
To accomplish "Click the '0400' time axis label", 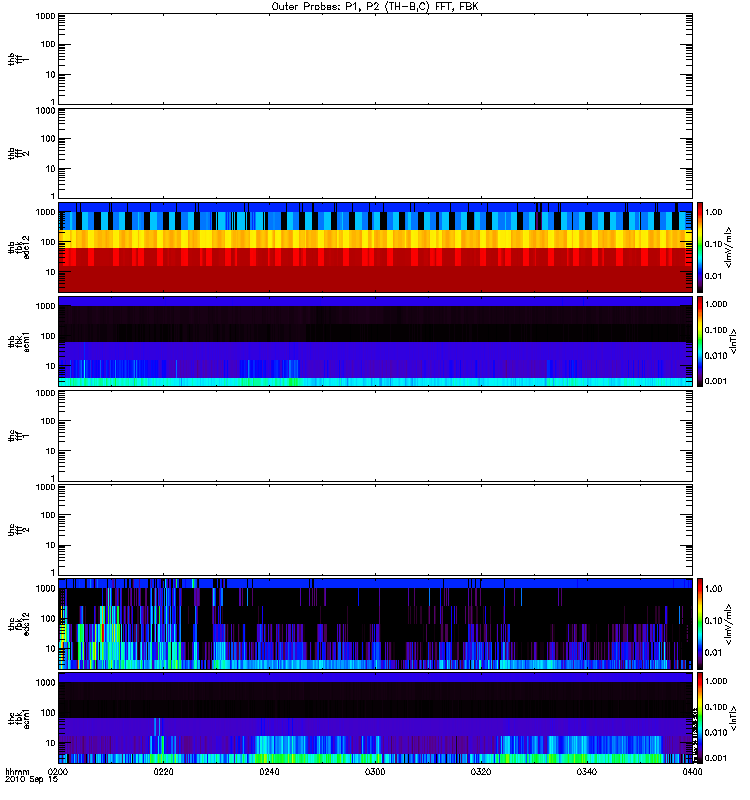I will pyautogui.click(x=692, y=772).
